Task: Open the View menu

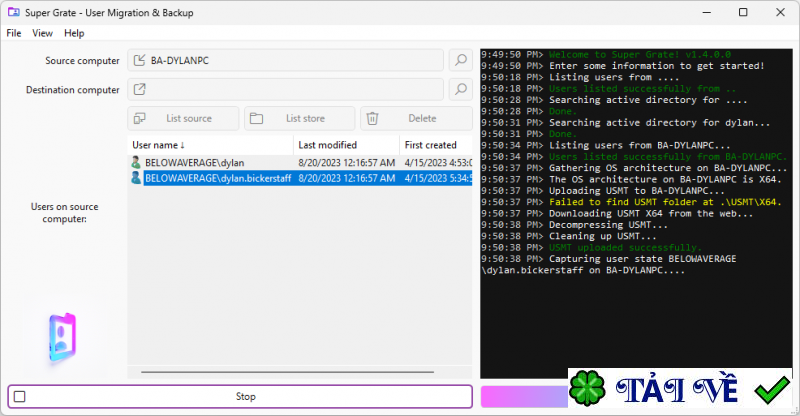Action: pos(42,33)
